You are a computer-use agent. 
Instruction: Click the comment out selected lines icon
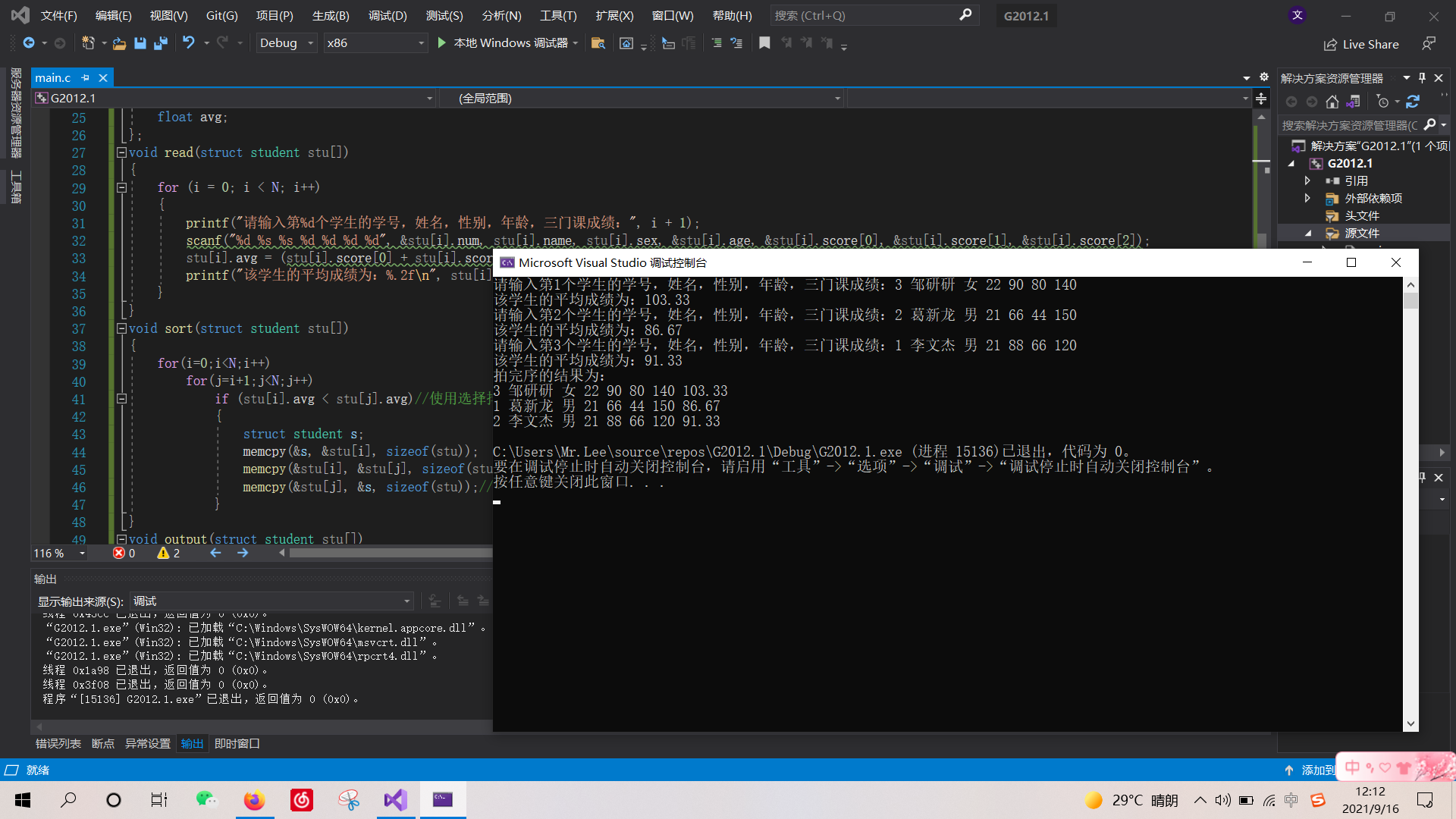[717, 43]
